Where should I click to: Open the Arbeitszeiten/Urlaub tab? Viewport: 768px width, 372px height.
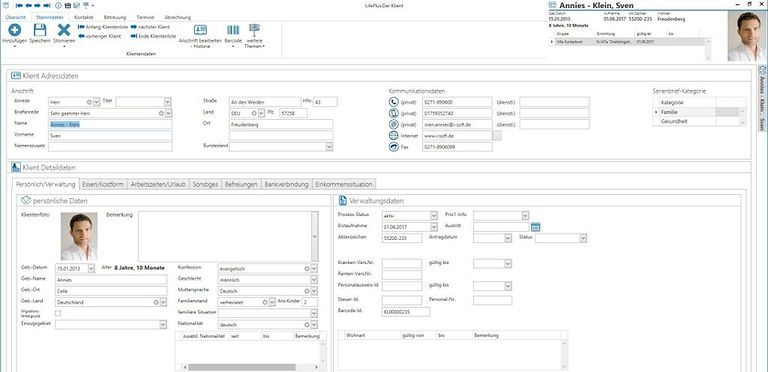(158, 185)
